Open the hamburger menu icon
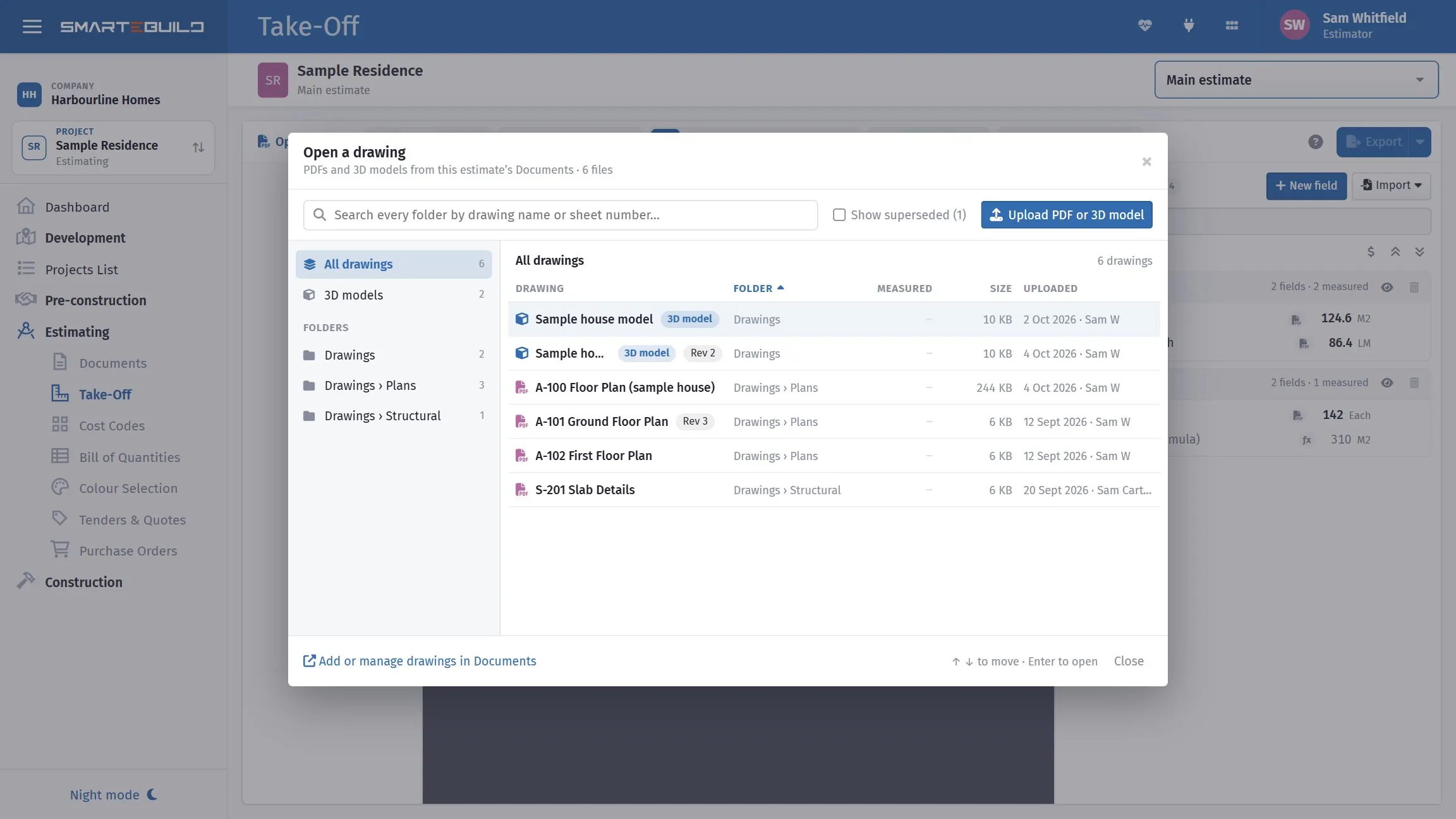1456x819 pixels. click(32, 27)
